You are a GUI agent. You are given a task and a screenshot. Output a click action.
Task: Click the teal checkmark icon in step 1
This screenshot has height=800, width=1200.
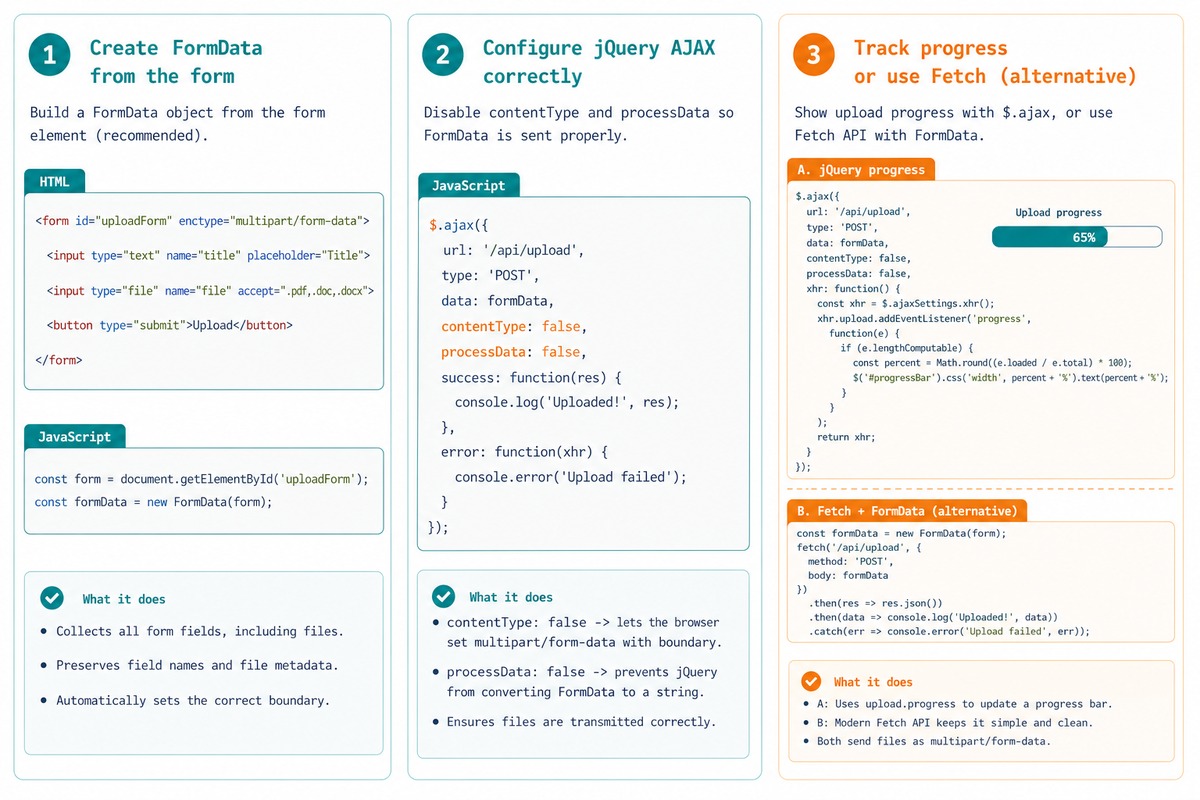pos(52,598)
